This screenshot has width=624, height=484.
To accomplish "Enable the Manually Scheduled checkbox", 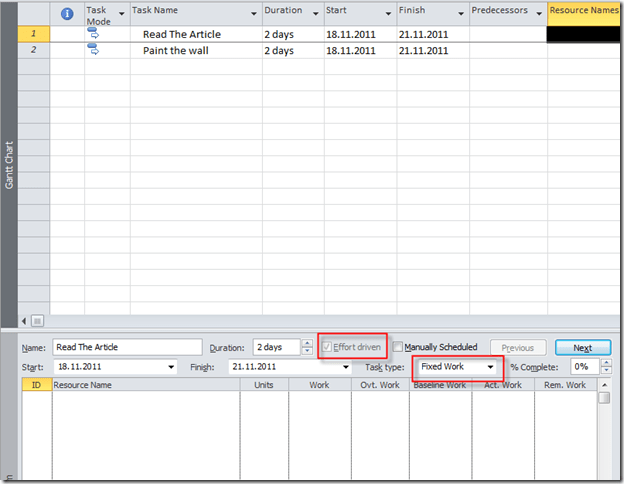I will (398, 347).
